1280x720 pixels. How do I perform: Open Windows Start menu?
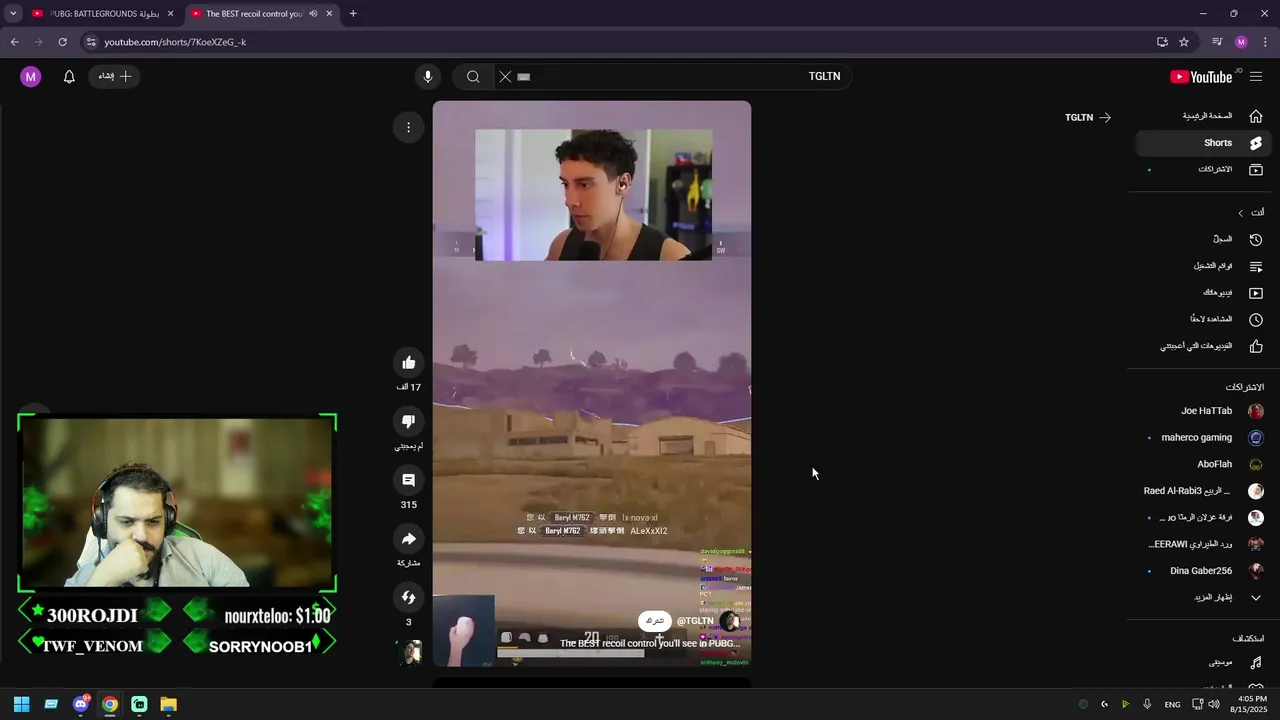click(21, 705)
